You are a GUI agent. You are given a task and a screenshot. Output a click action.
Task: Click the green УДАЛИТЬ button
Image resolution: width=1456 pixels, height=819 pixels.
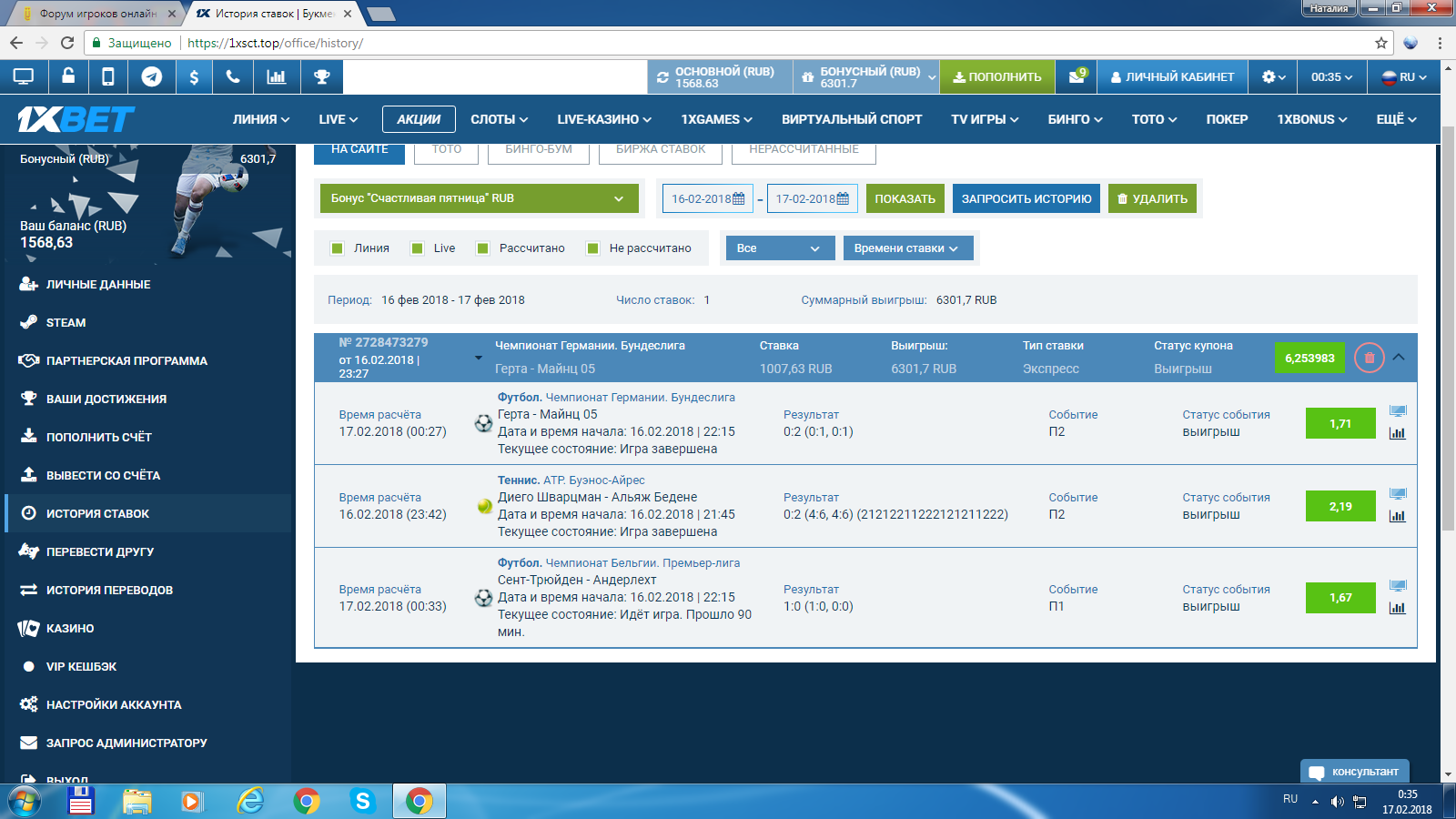pyautogui.click(x=1153, y=198)
